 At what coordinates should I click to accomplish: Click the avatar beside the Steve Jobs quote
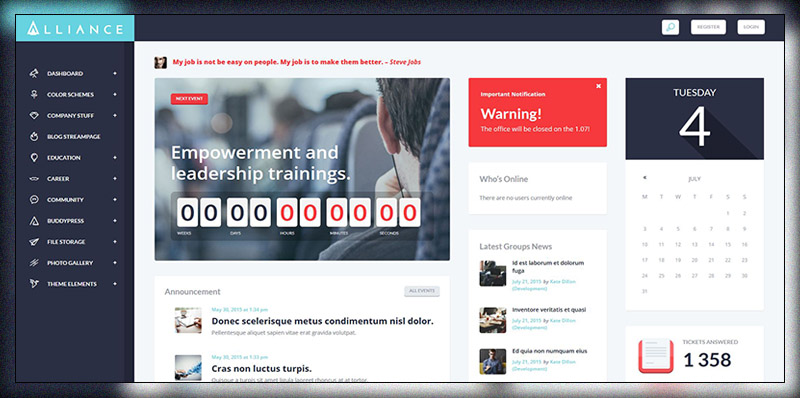coord(160,62)
